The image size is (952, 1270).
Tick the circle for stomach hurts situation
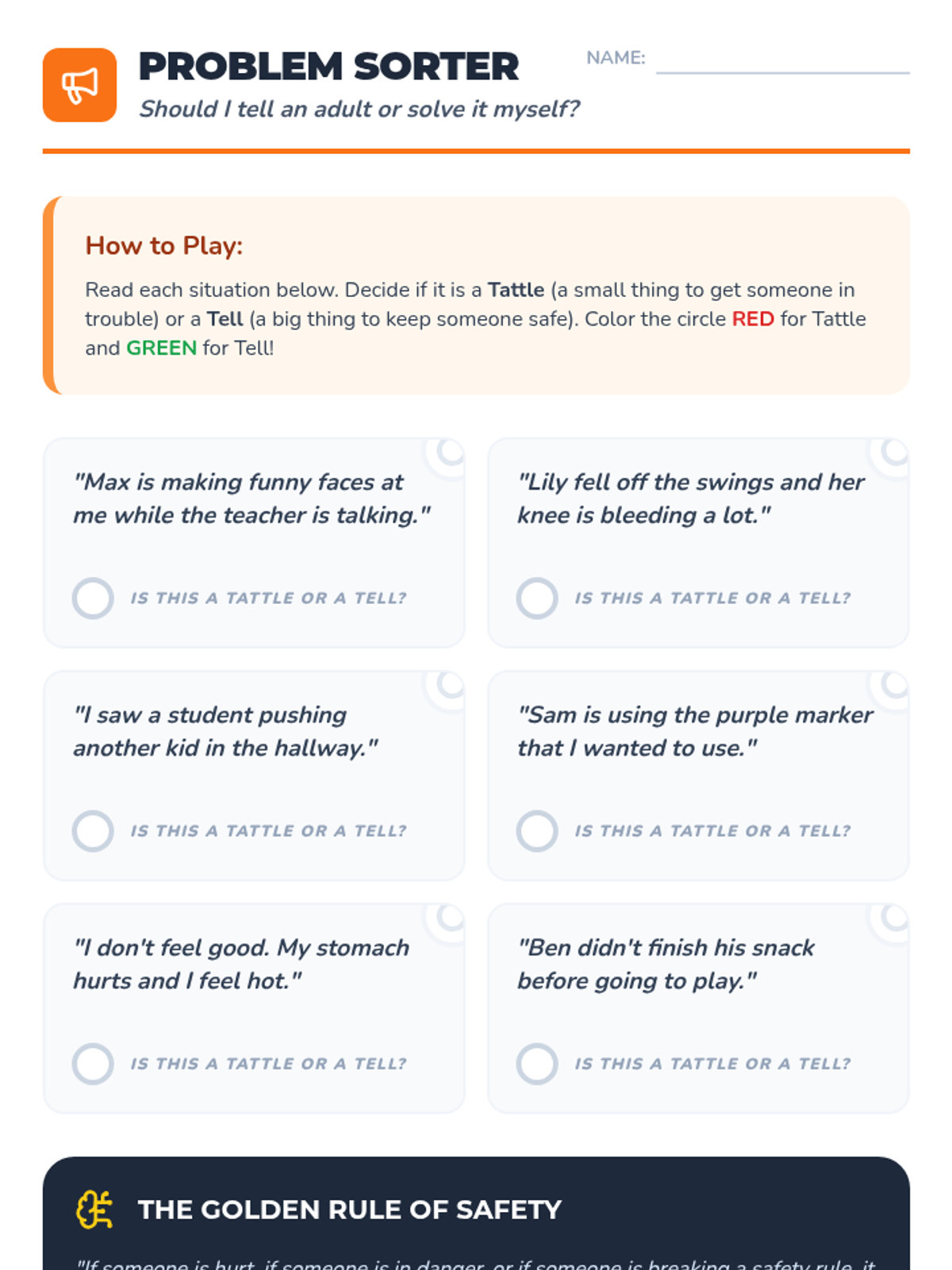click(x=93, y=1064)
